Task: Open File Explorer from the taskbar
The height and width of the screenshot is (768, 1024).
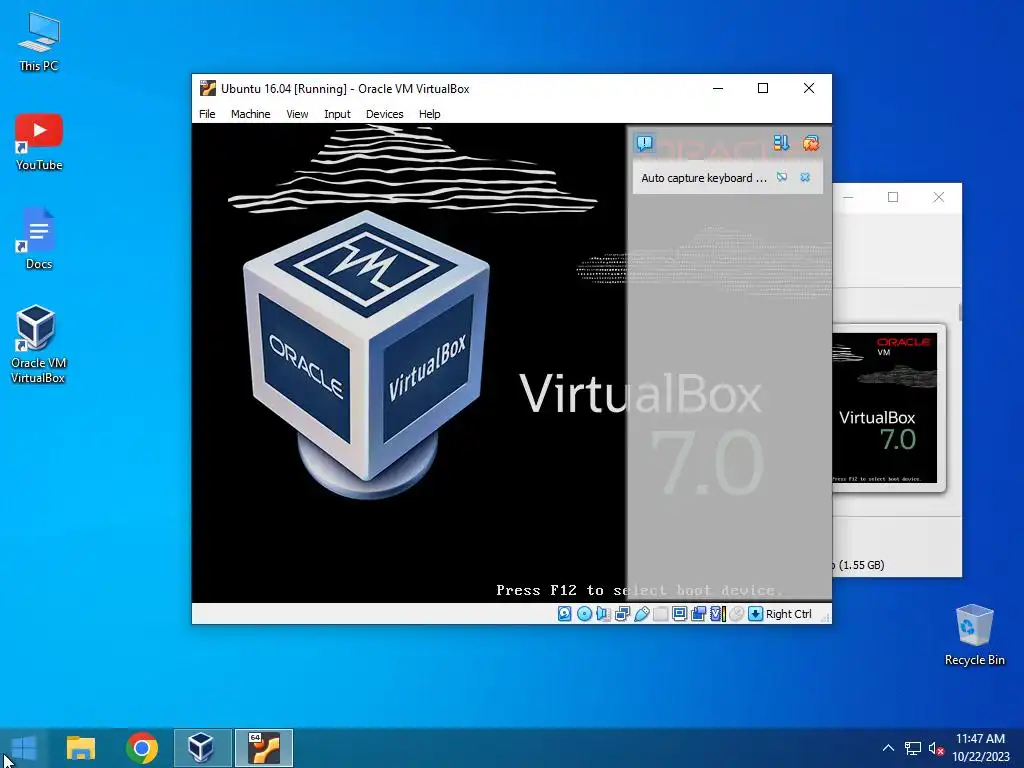Action: point(80,748)
